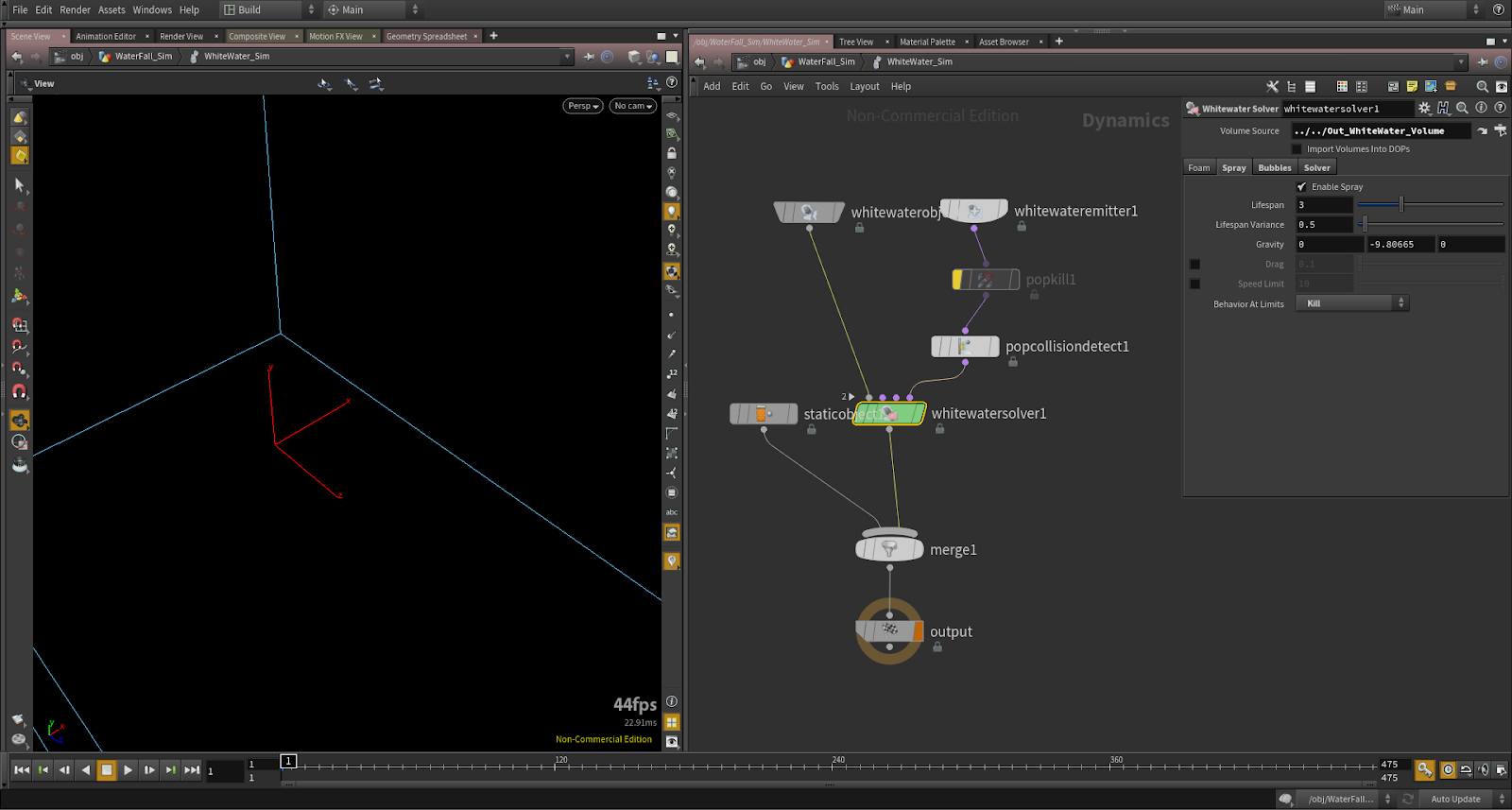Image resolution: width=1512 pixels, height=810 pixels.
Task: Click the output node in network
Action: point(889,630)
